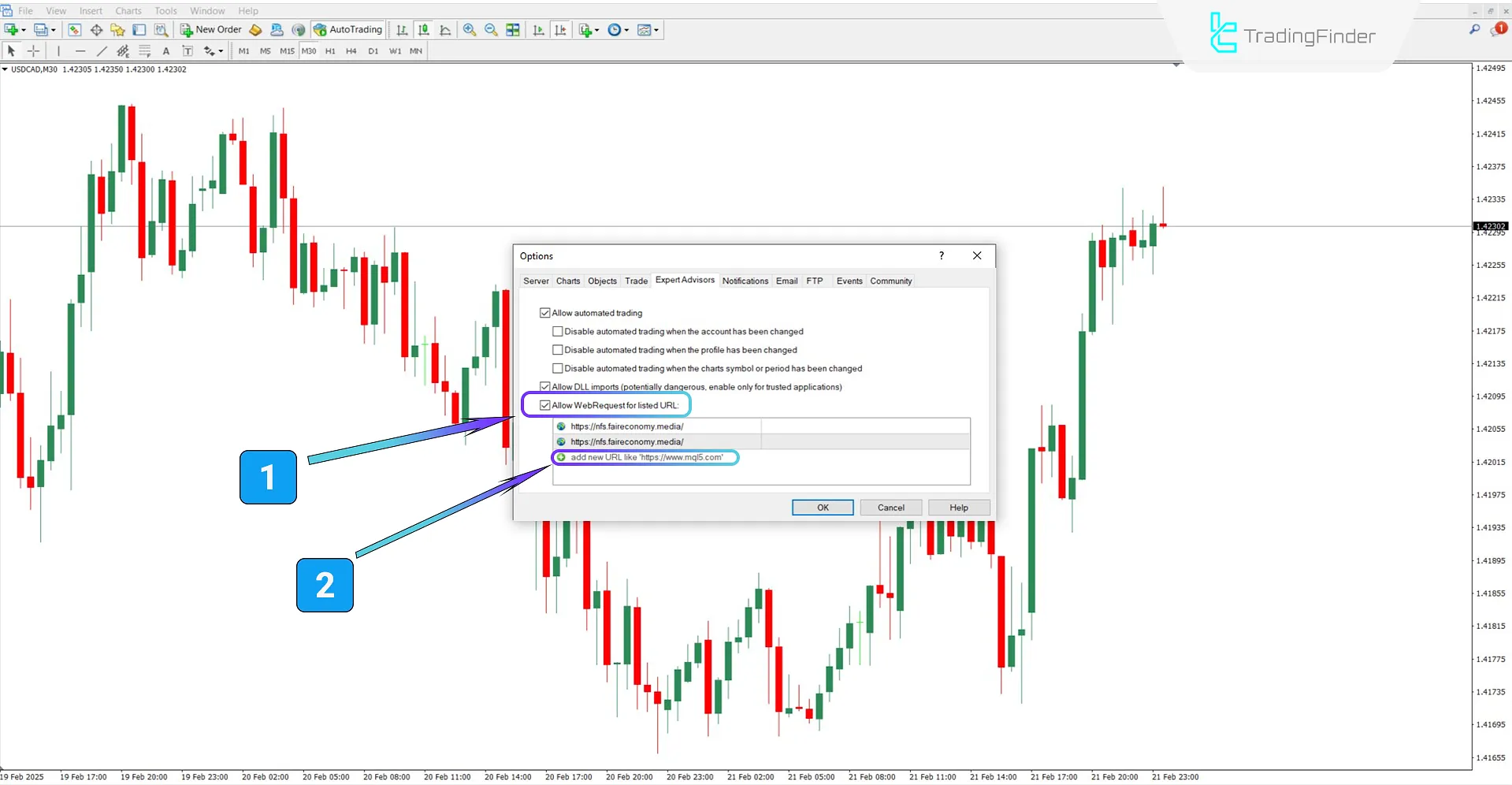Zoom in on the chart
Screen dimensions: 1512x785
point(469,29)
